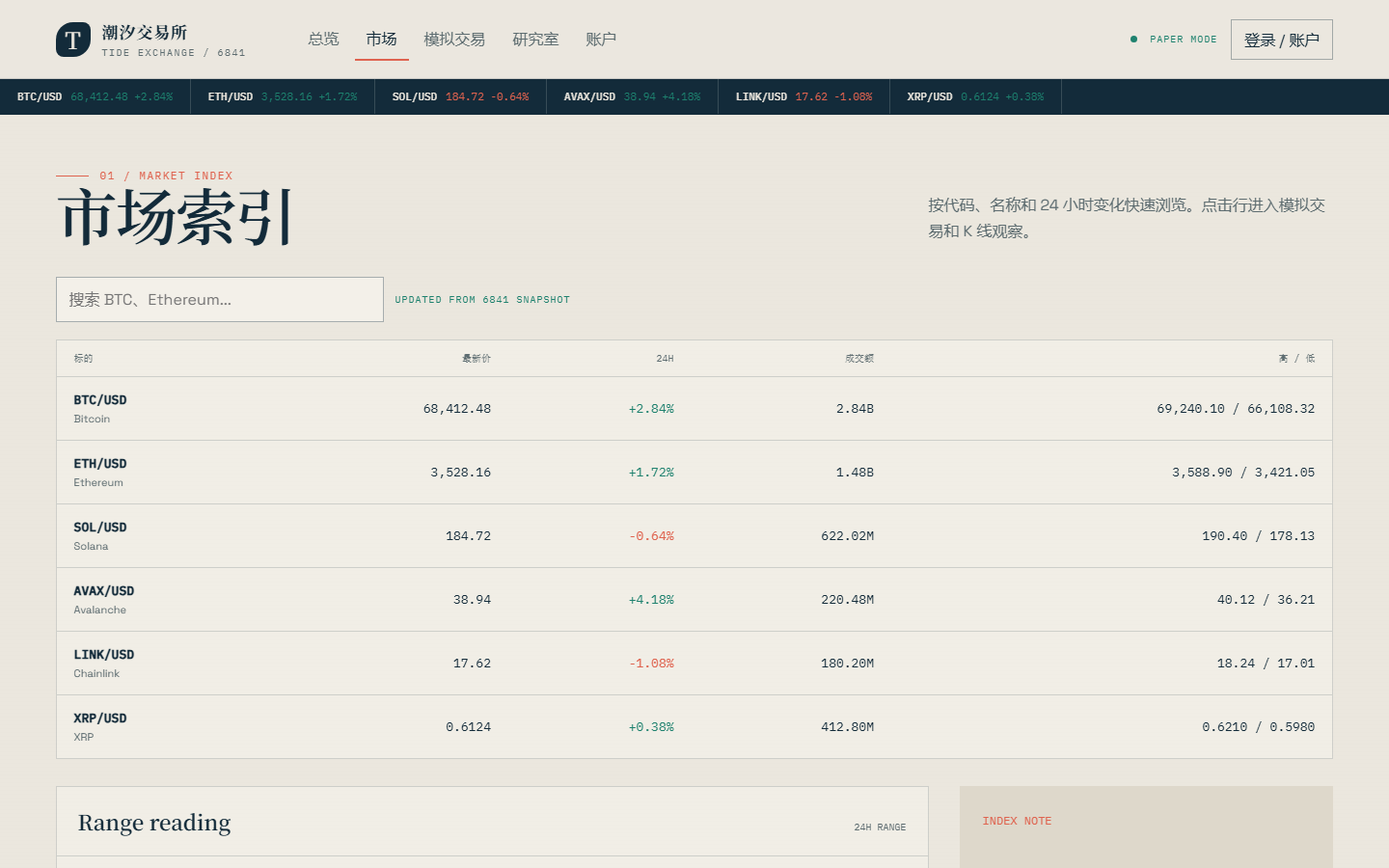Image resolution: width=1389 pixels, height=868 pixels.
Task: Click the 高 / 低 column header
Action: pos(1297,359)
